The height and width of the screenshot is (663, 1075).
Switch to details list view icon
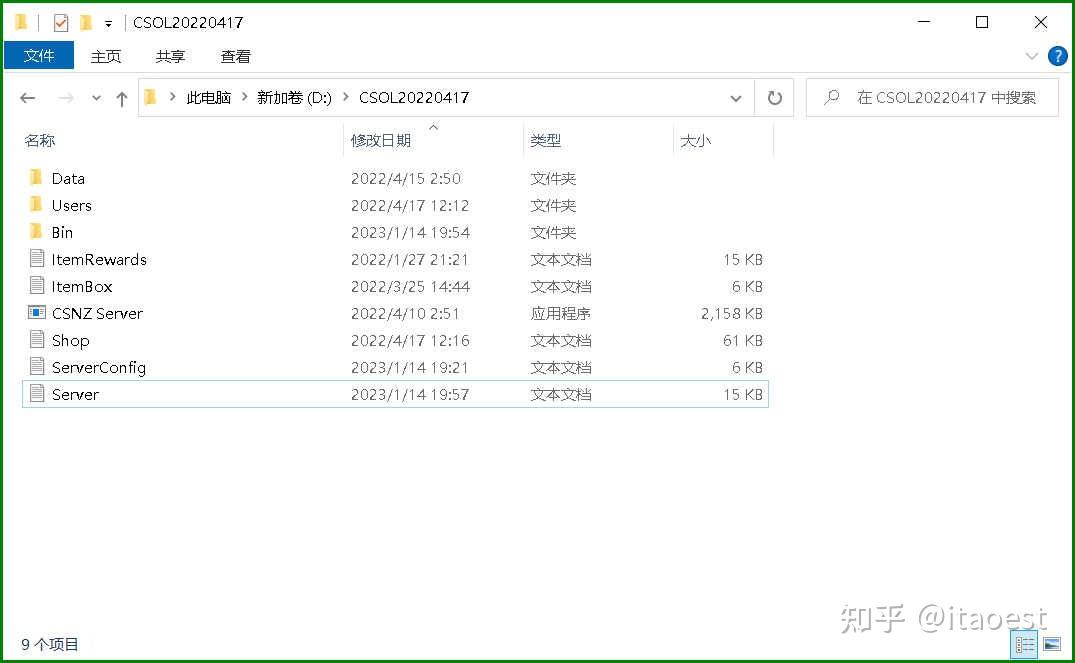pos(1025,644)
